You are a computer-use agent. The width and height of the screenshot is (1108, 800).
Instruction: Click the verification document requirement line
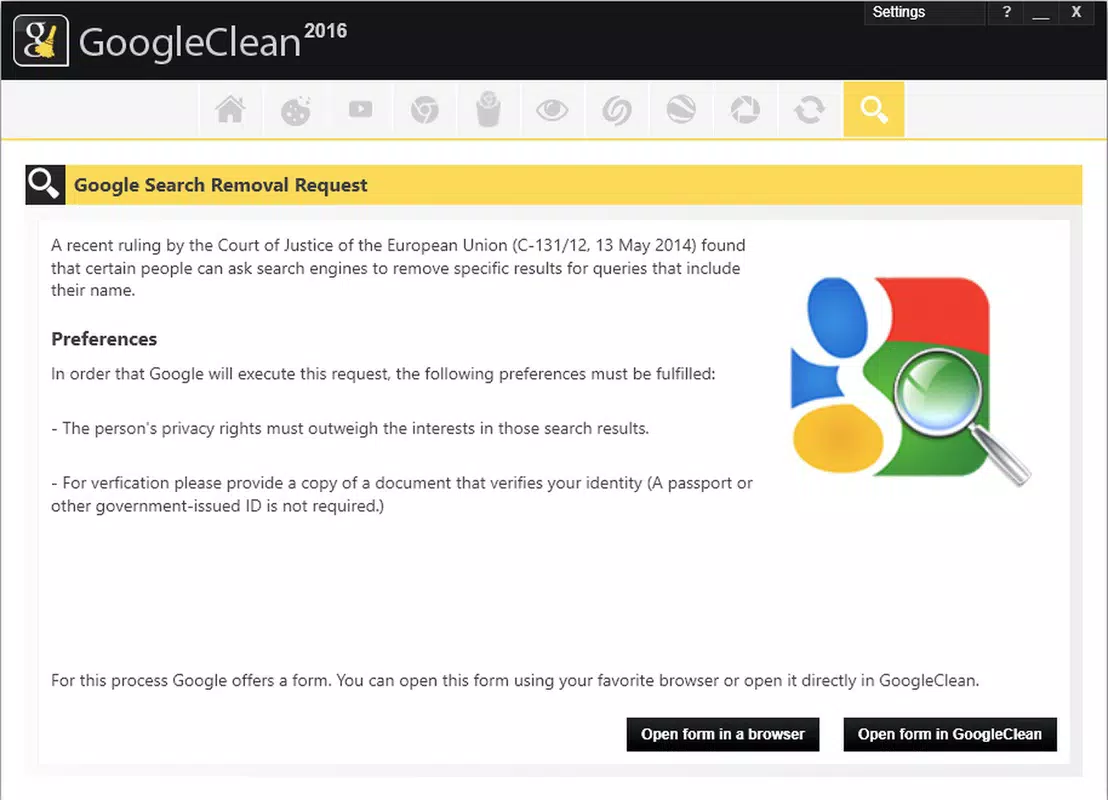point(401,494)
